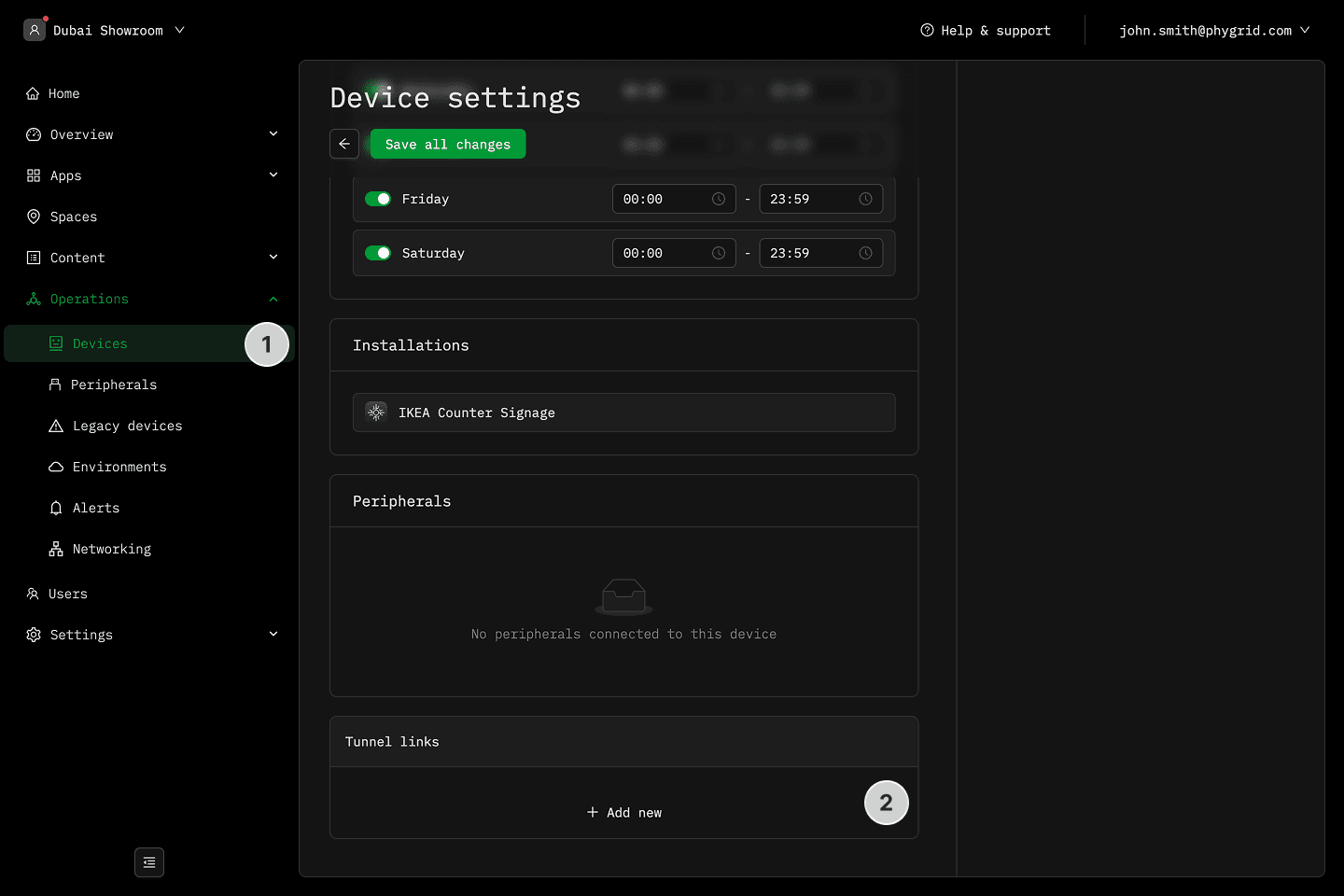The width and height of the screenshot is (1344, 896).
Task: Open the john.smith@phygrid.com account dropdown
Action: coord(1214,30)
